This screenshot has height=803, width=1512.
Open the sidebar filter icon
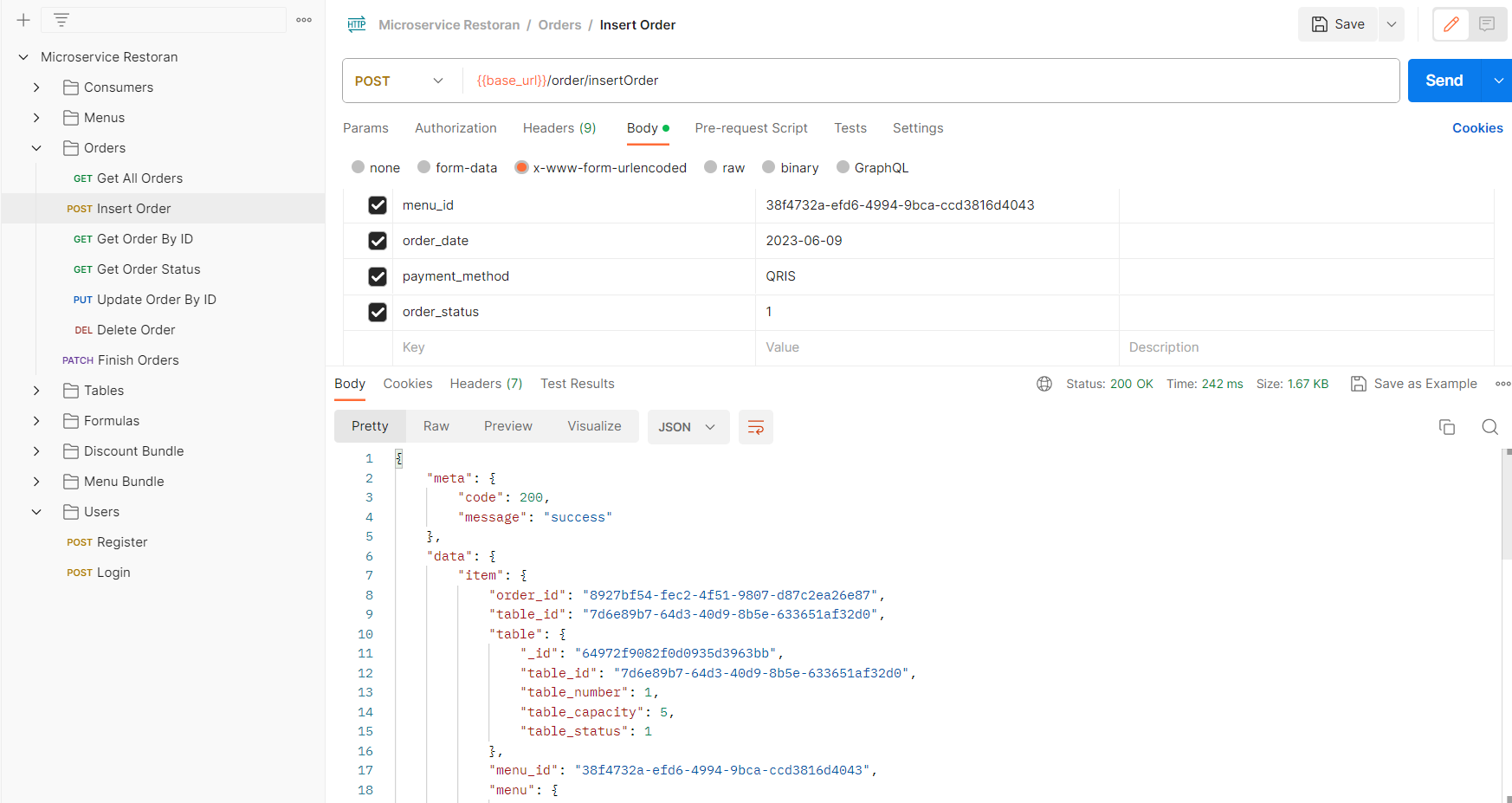tap(61, 20)
